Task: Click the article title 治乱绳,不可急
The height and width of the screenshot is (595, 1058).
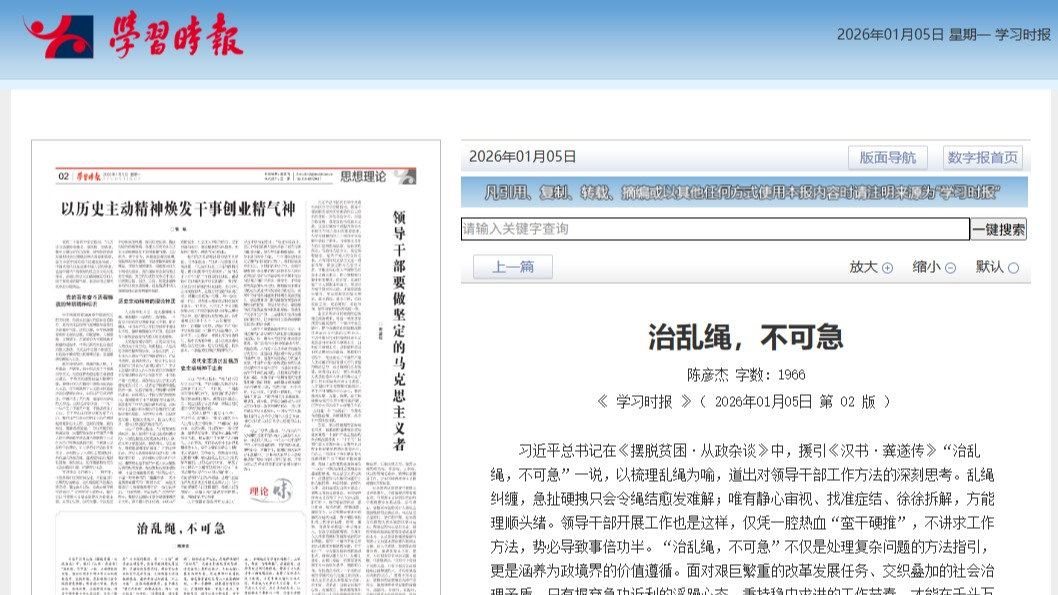Action: click(745, 337)
